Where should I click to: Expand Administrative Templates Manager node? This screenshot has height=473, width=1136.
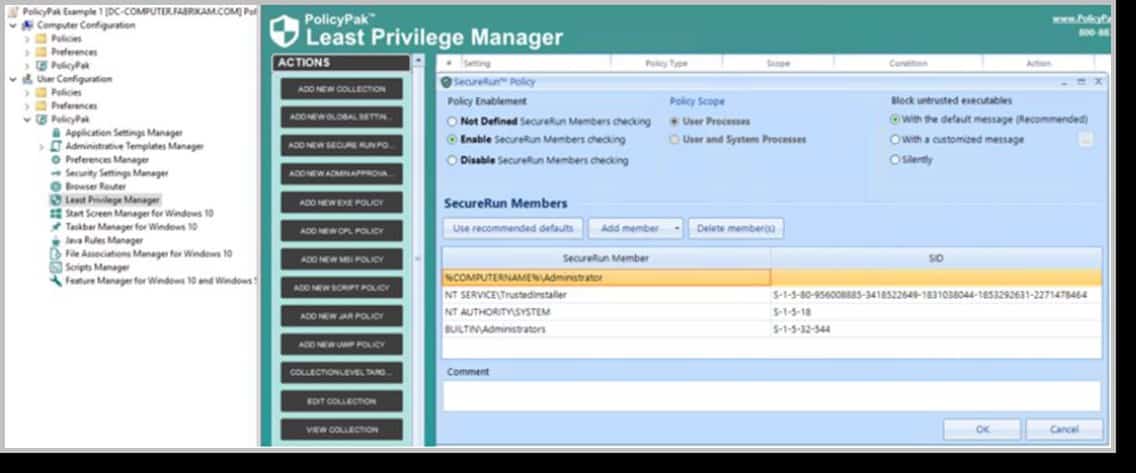pyautogui.click(x=42, y=146)
